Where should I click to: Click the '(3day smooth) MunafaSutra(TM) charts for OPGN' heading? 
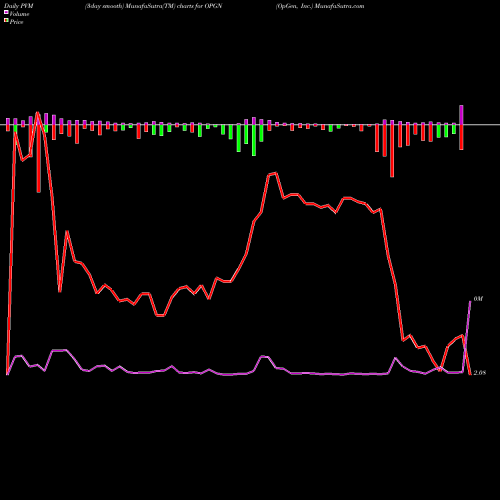(154, 6)
